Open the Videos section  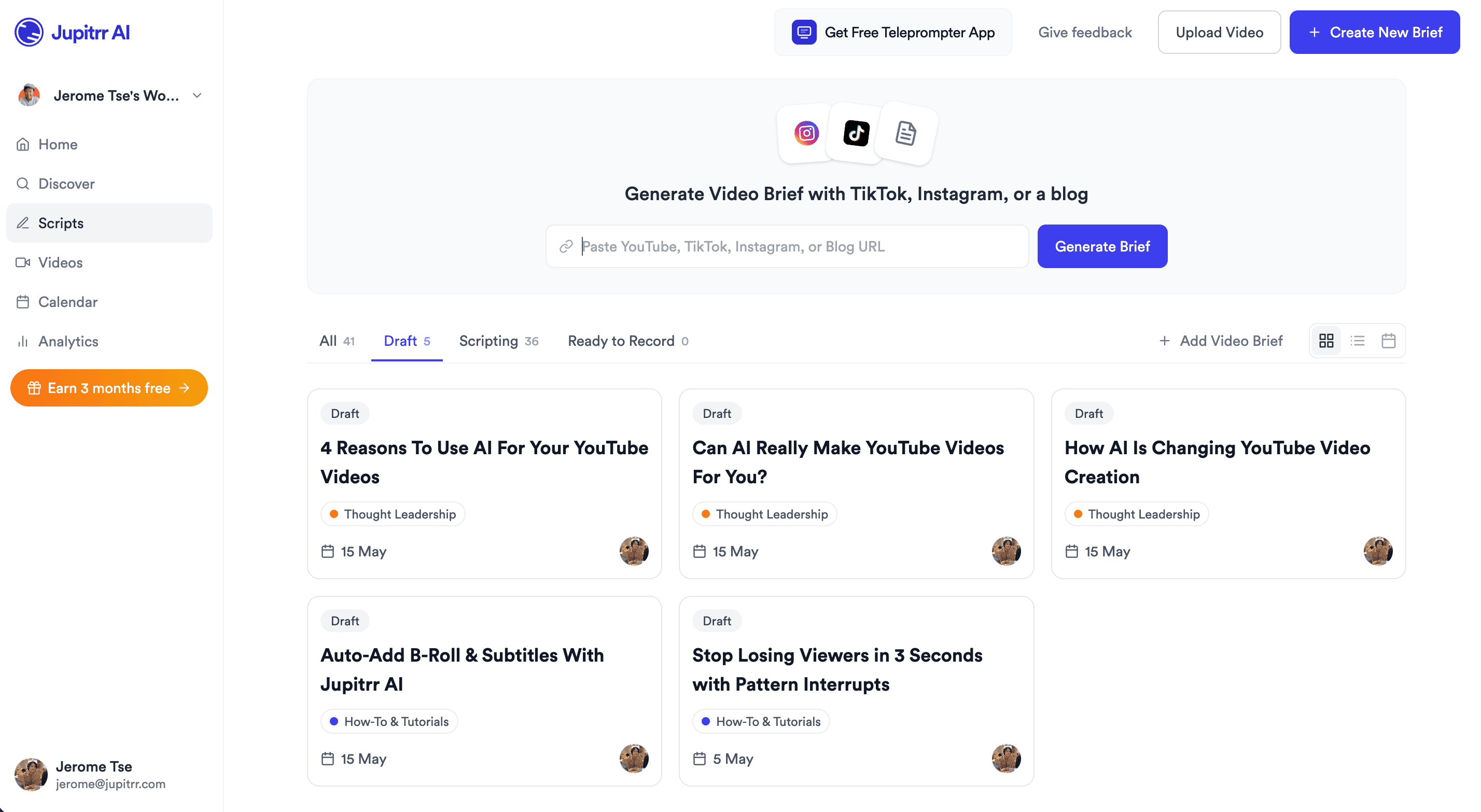(x=109, y=262)
